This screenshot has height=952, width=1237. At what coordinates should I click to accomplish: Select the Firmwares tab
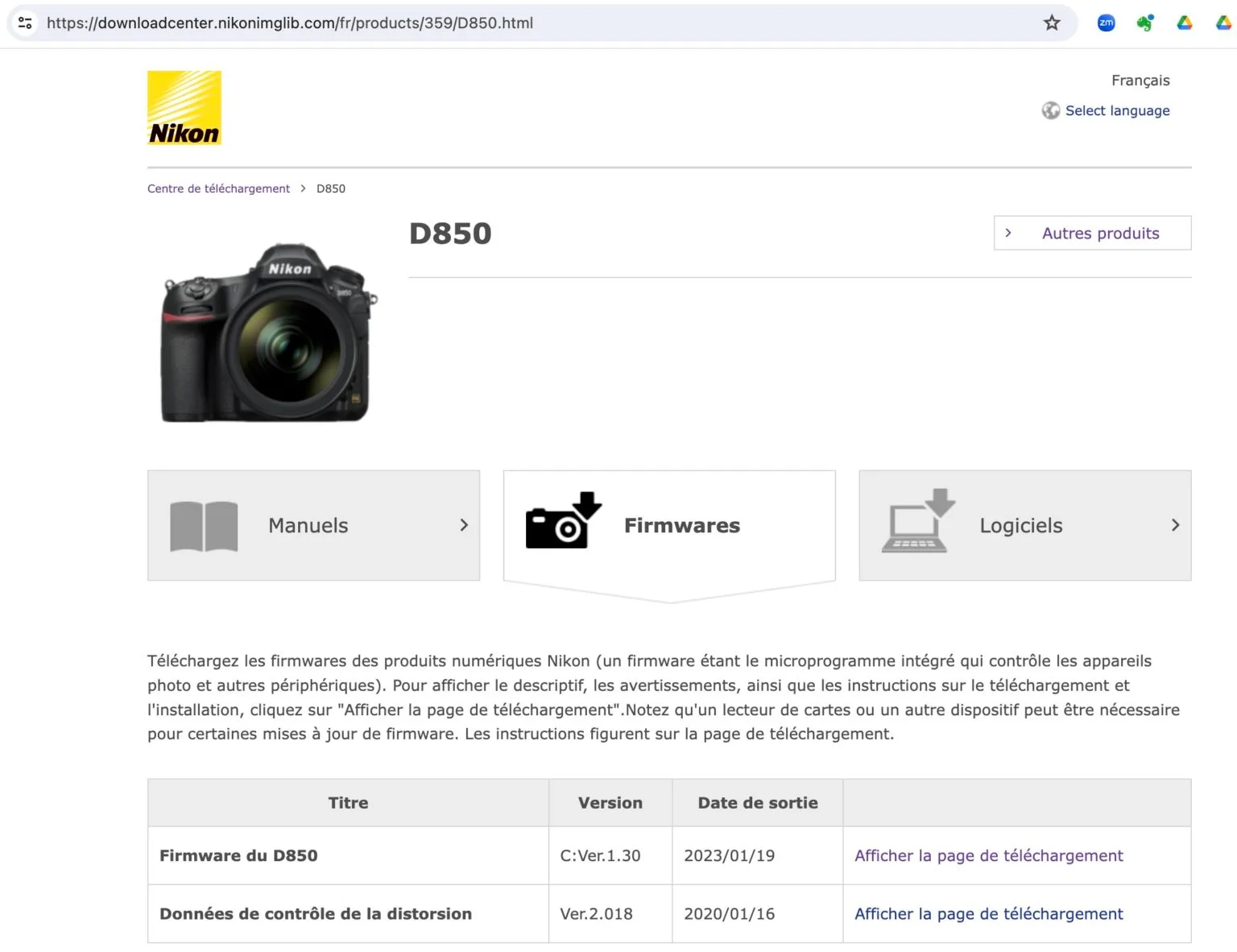tap(681, 525)
